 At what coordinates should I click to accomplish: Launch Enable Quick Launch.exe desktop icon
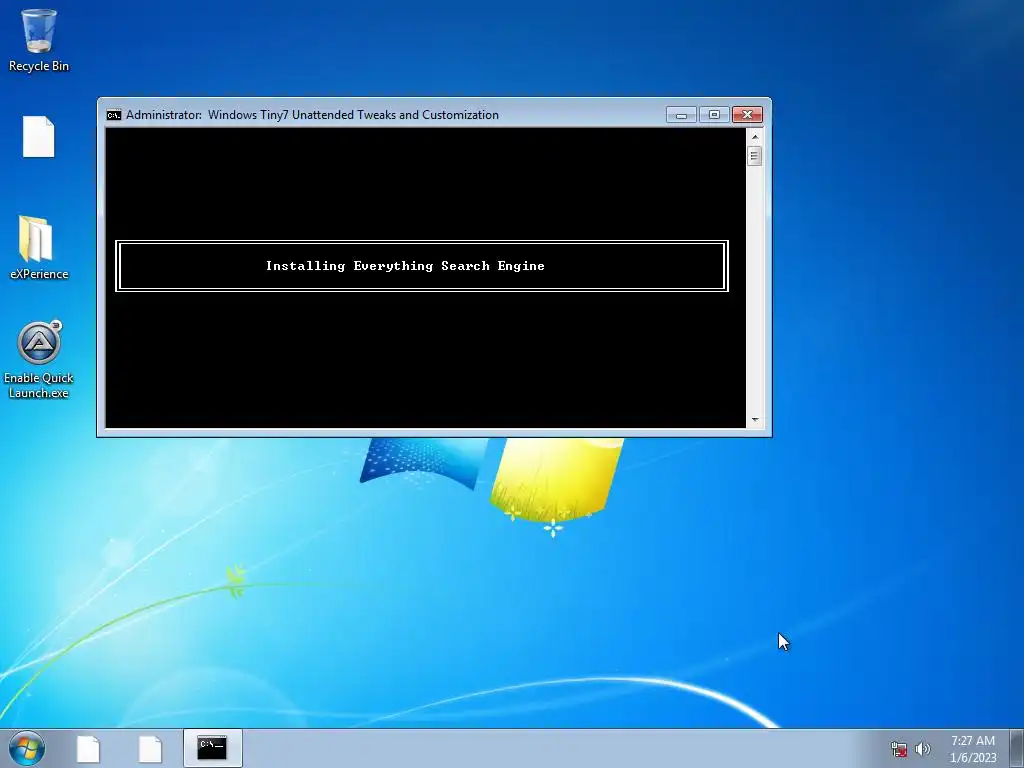39,359
